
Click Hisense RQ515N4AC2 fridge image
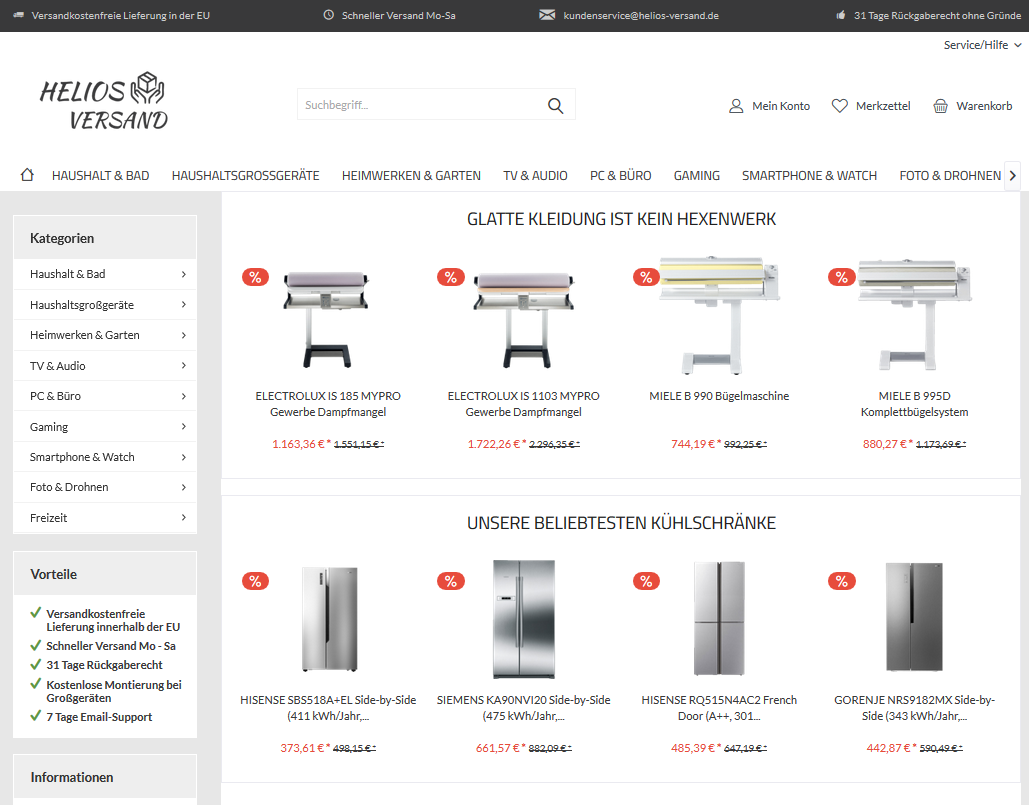pos(719,619)
